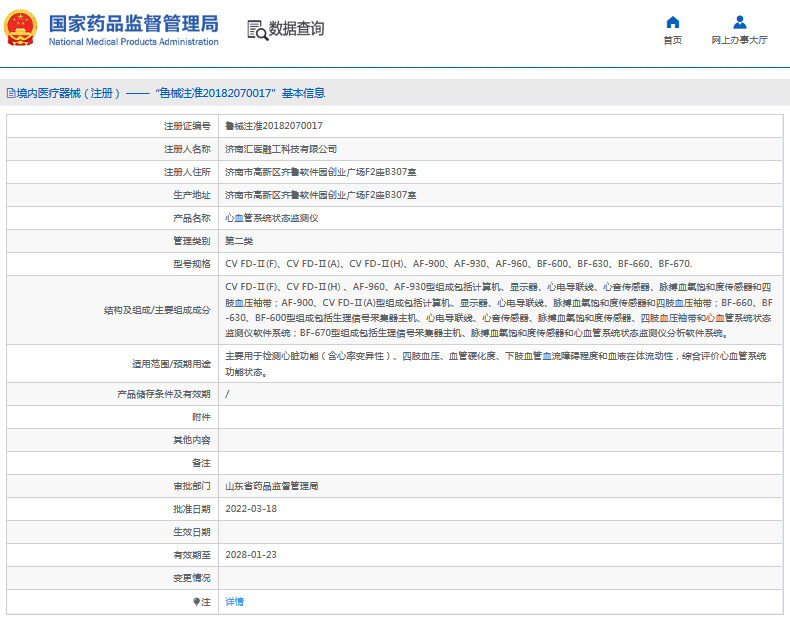Screen dimensions: 790x623
Task: Click the 产品储存条件及有效期 label
Action: tap(164, 394)
